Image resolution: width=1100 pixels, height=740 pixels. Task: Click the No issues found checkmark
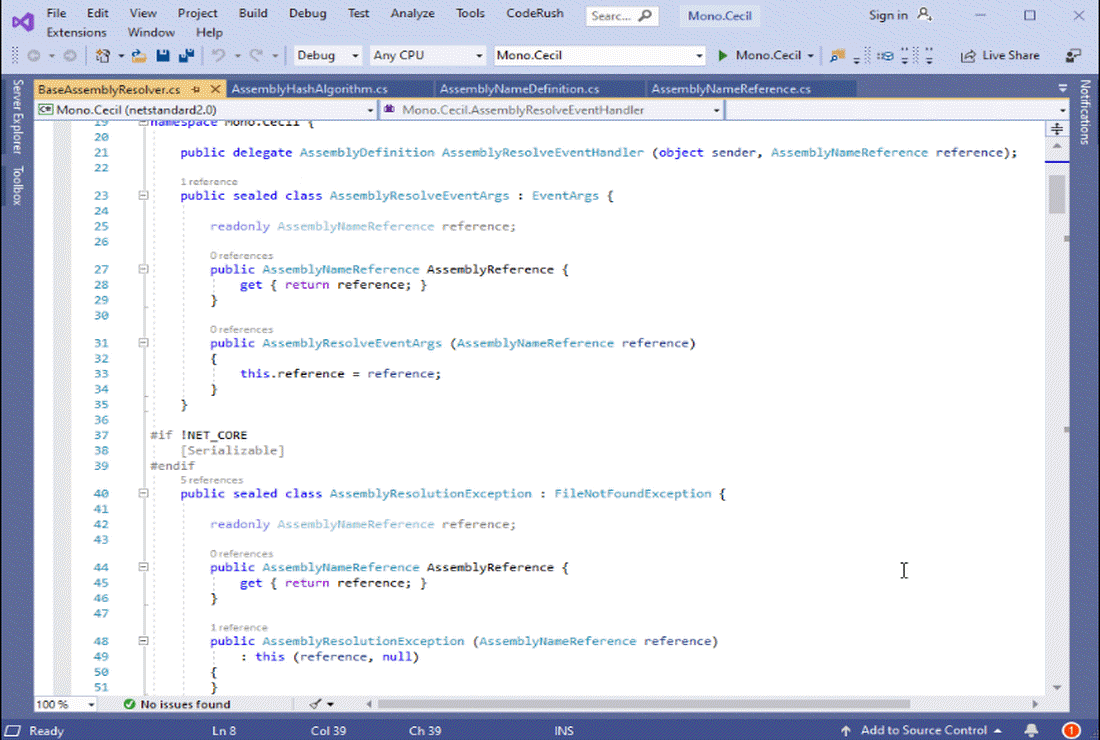point(129,704)
